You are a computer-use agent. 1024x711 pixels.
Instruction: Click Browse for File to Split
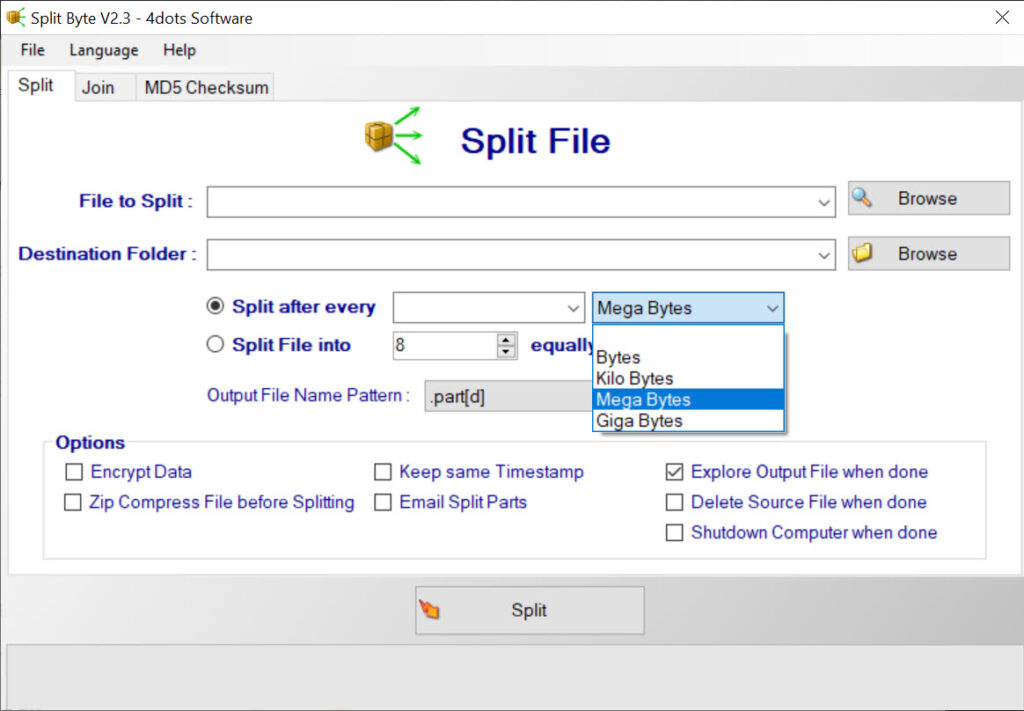[x=929, y=198]
